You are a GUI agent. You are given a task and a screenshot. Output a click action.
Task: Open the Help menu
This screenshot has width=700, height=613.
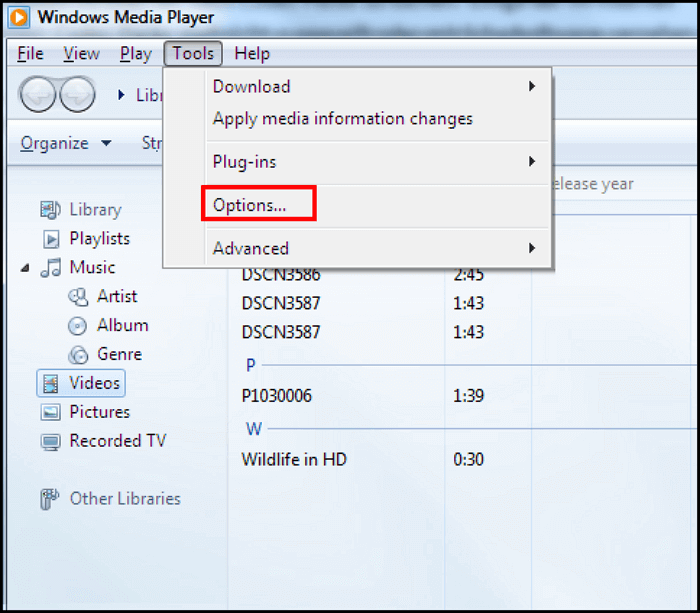[x=252, y=54]
